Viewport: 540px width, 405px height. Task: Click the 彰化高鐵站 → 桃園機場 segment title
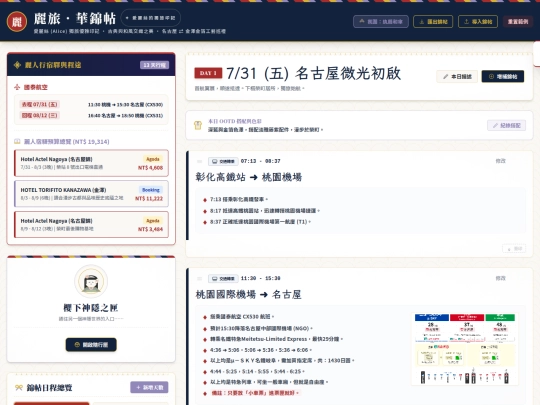(x=249, y=177)
